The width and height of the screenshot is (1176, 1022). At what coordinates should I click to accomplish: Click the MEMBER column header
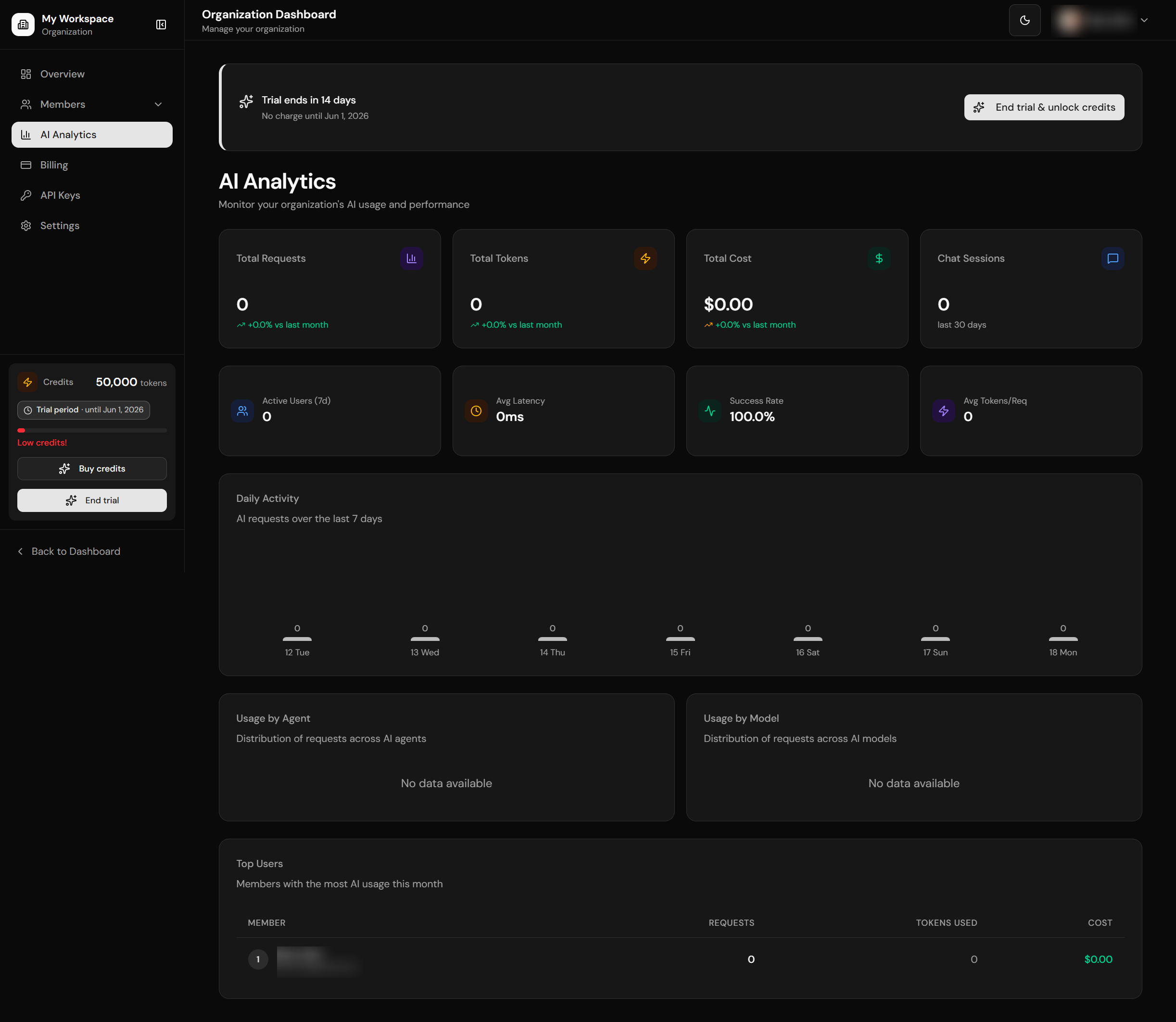(x=267, y=922)
